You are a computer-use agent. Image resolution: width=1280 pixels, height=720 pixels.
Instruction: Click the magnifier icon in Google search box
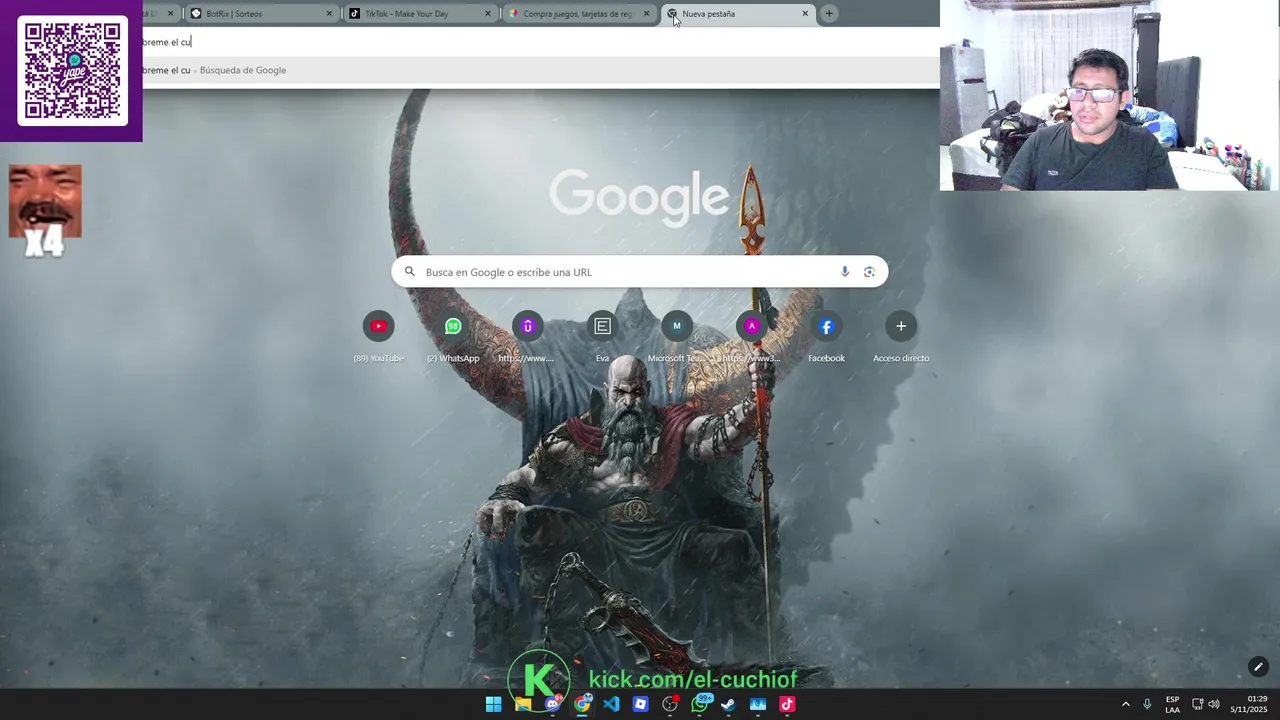tap(409, 272)
